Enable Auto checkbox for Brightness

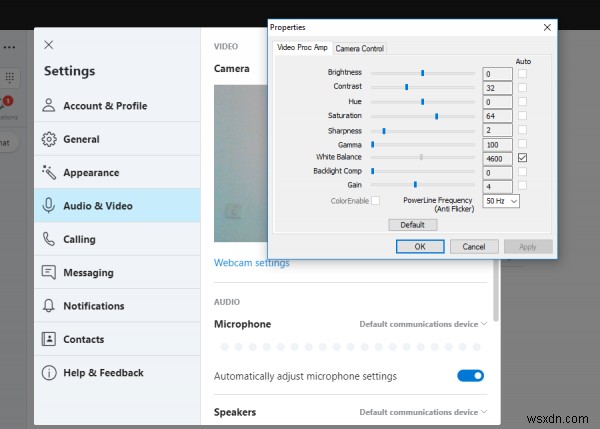click(522, 73)
